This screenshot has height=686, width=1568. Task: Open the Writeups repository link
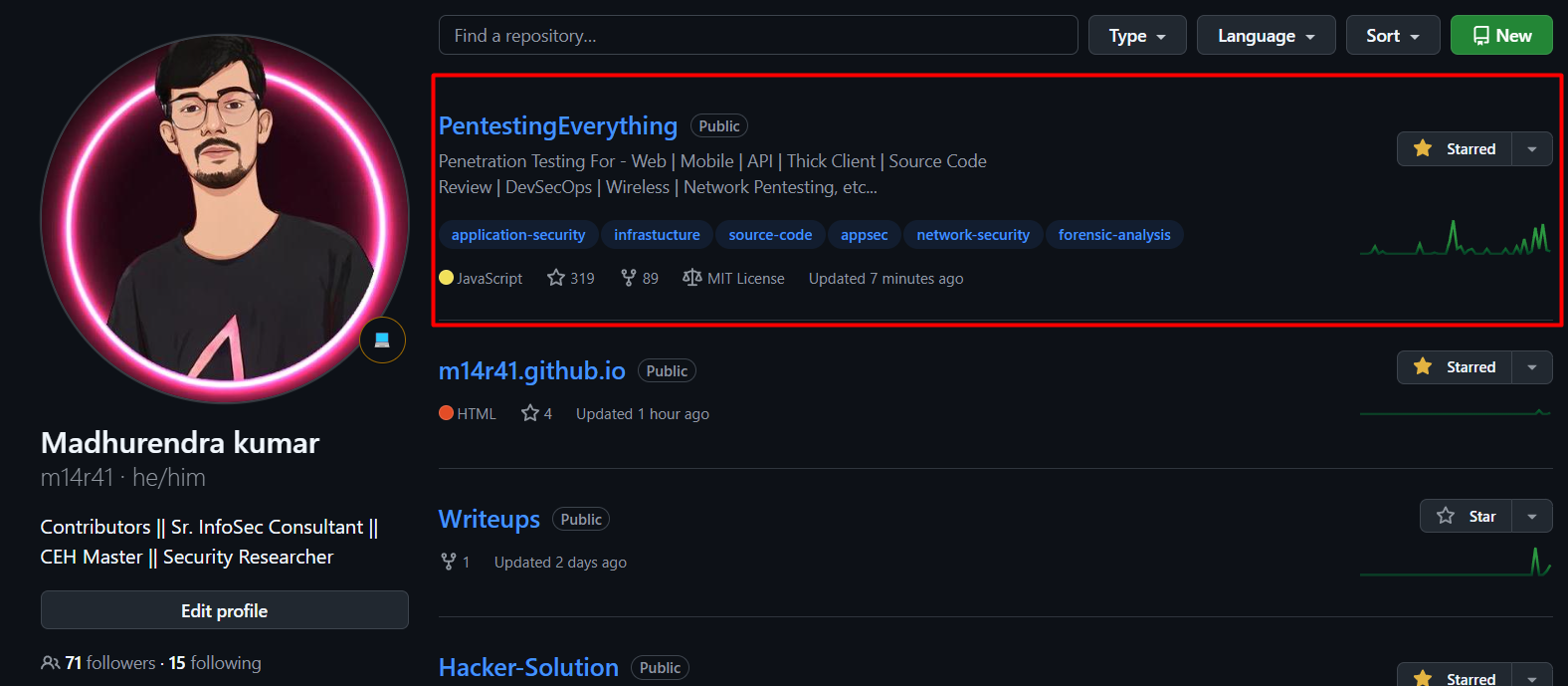click(490, 519)
